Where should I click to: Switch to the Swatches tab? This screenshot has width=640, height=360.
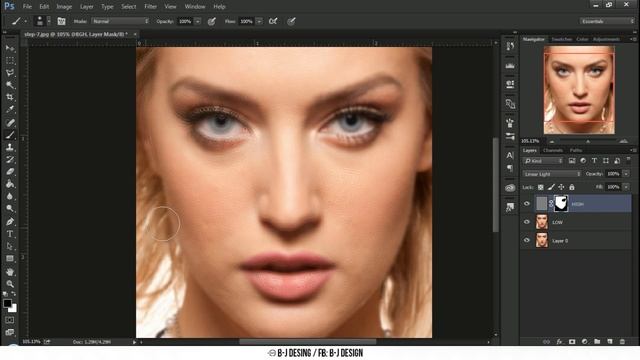click(x=562, y=39)
